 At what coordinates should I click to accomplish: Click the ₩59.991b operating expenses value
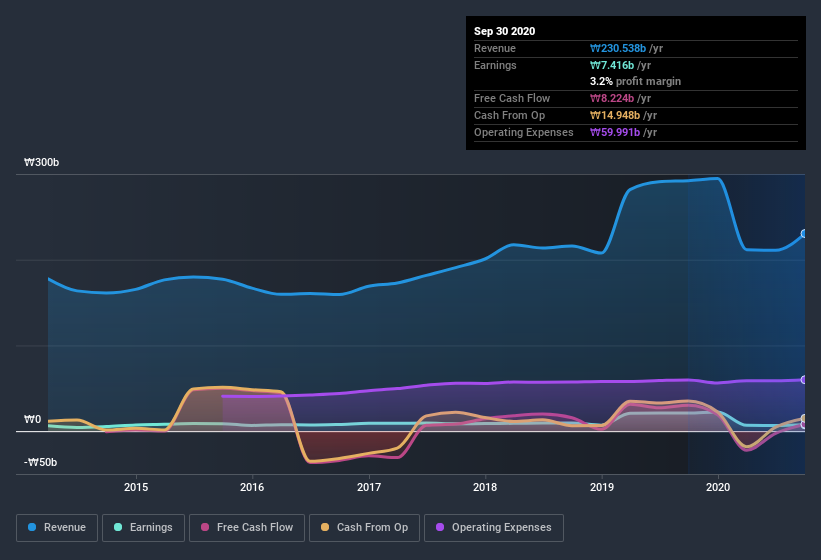(x=615, y=132)
